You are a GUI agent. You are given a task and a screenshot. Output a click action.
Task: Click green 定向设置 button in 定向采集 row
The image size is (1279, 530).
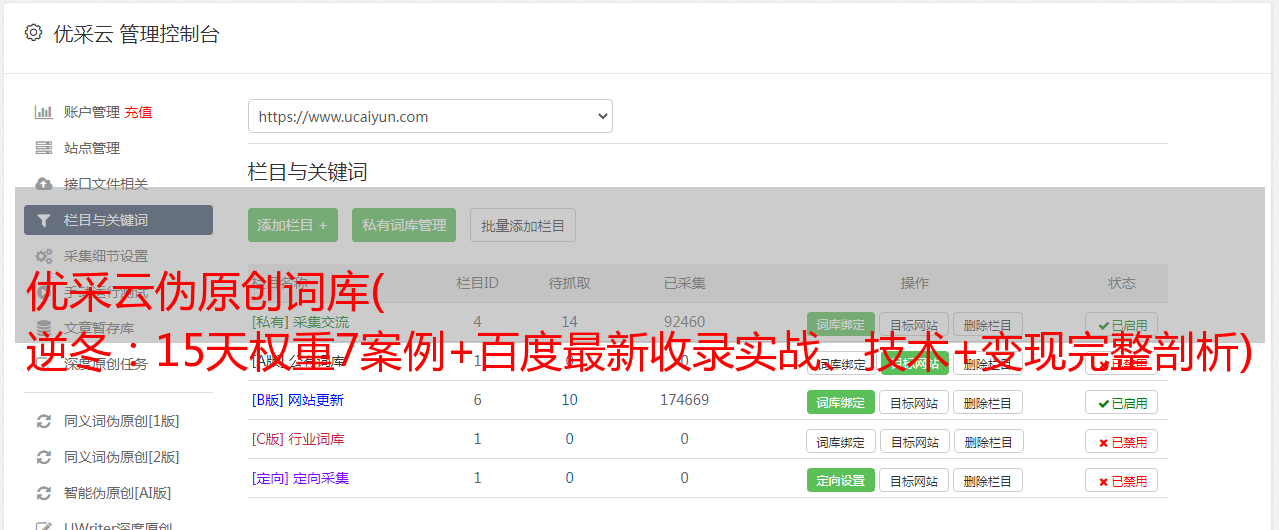[841, 480]
